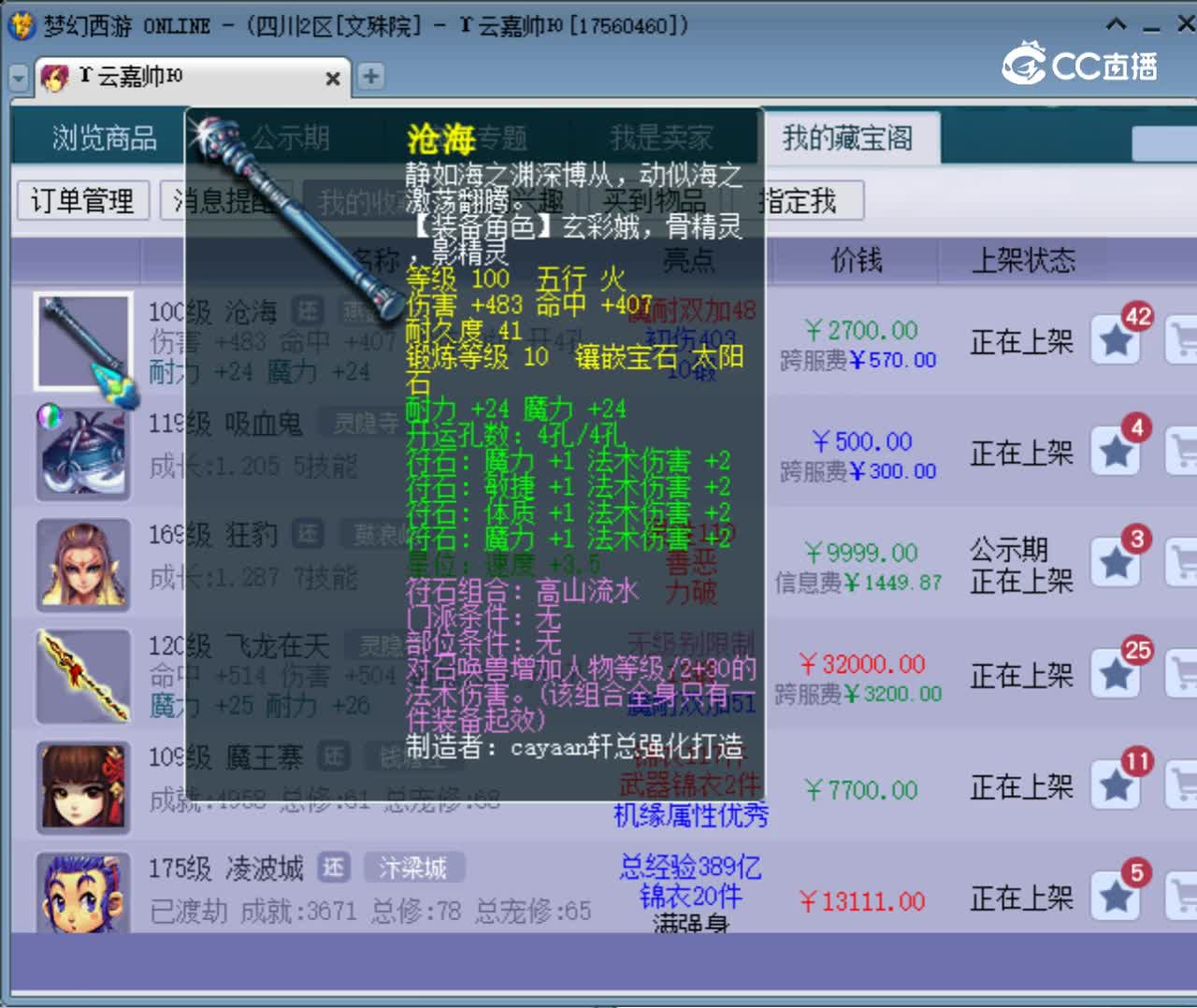Favorite the 飞龙在天 listing star icon
Screen dimensions: 1197x1008
point(1116,675)
